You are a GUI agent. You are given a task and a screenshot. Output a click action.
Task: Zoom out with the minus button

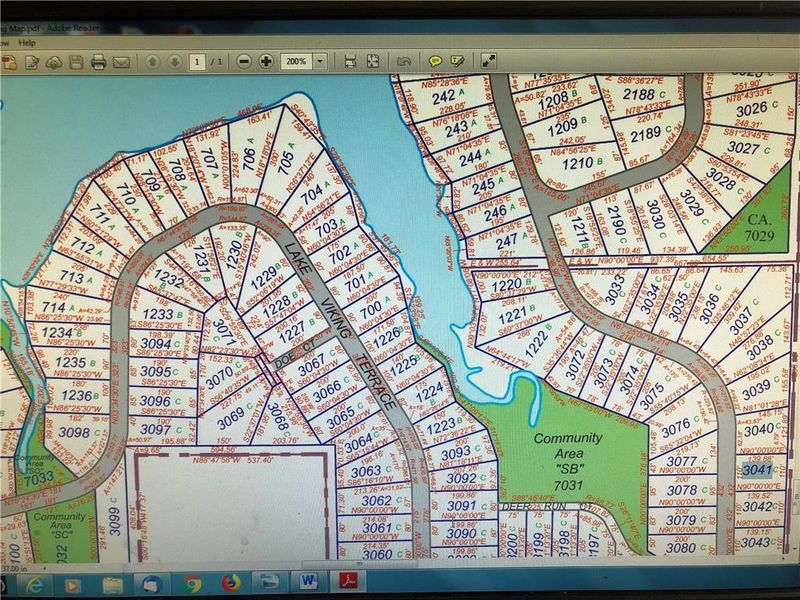244,62
